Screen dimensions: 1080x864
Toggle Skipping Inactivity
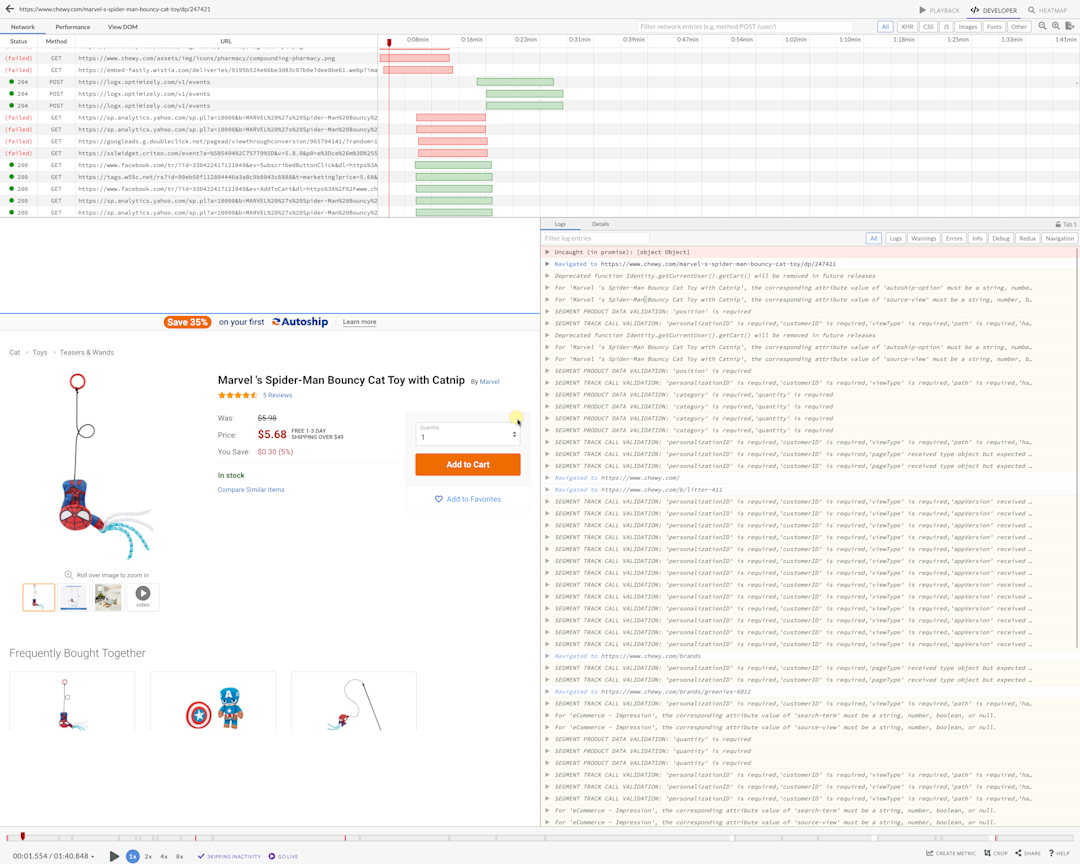point(229,856)
